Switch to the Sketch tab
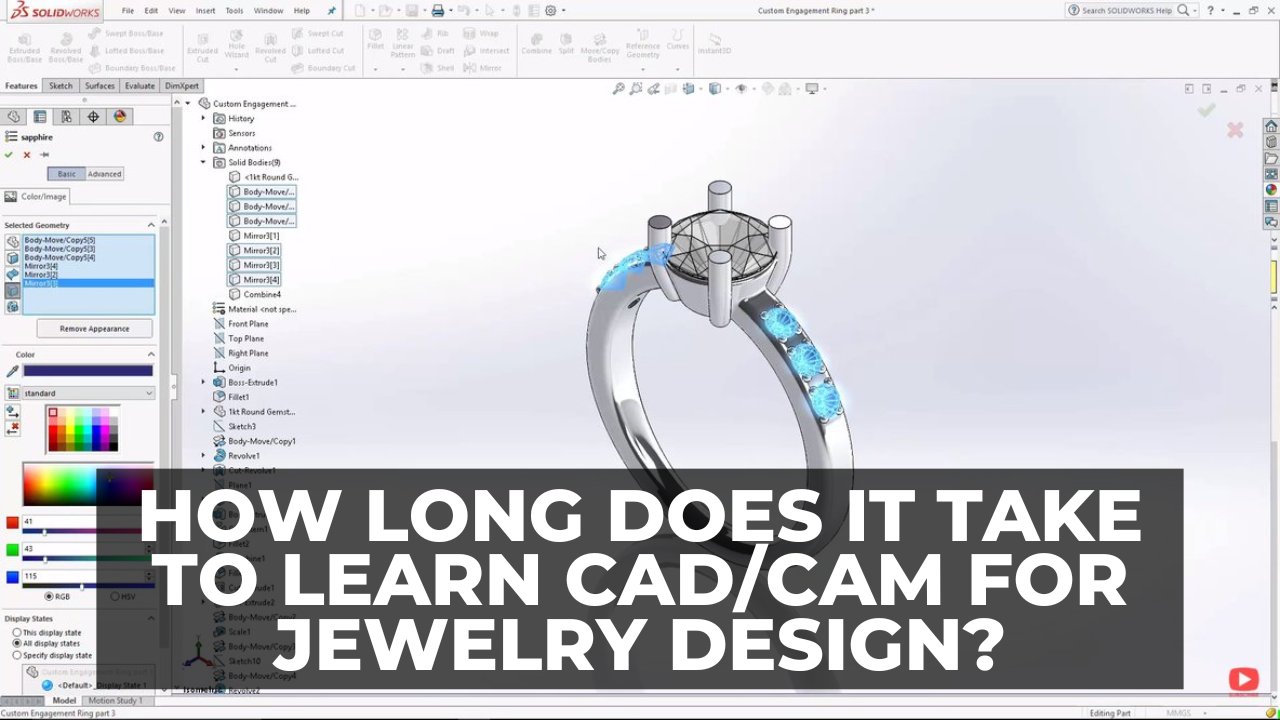Viewport: 1280px width, 720px height. click(61, 86)
